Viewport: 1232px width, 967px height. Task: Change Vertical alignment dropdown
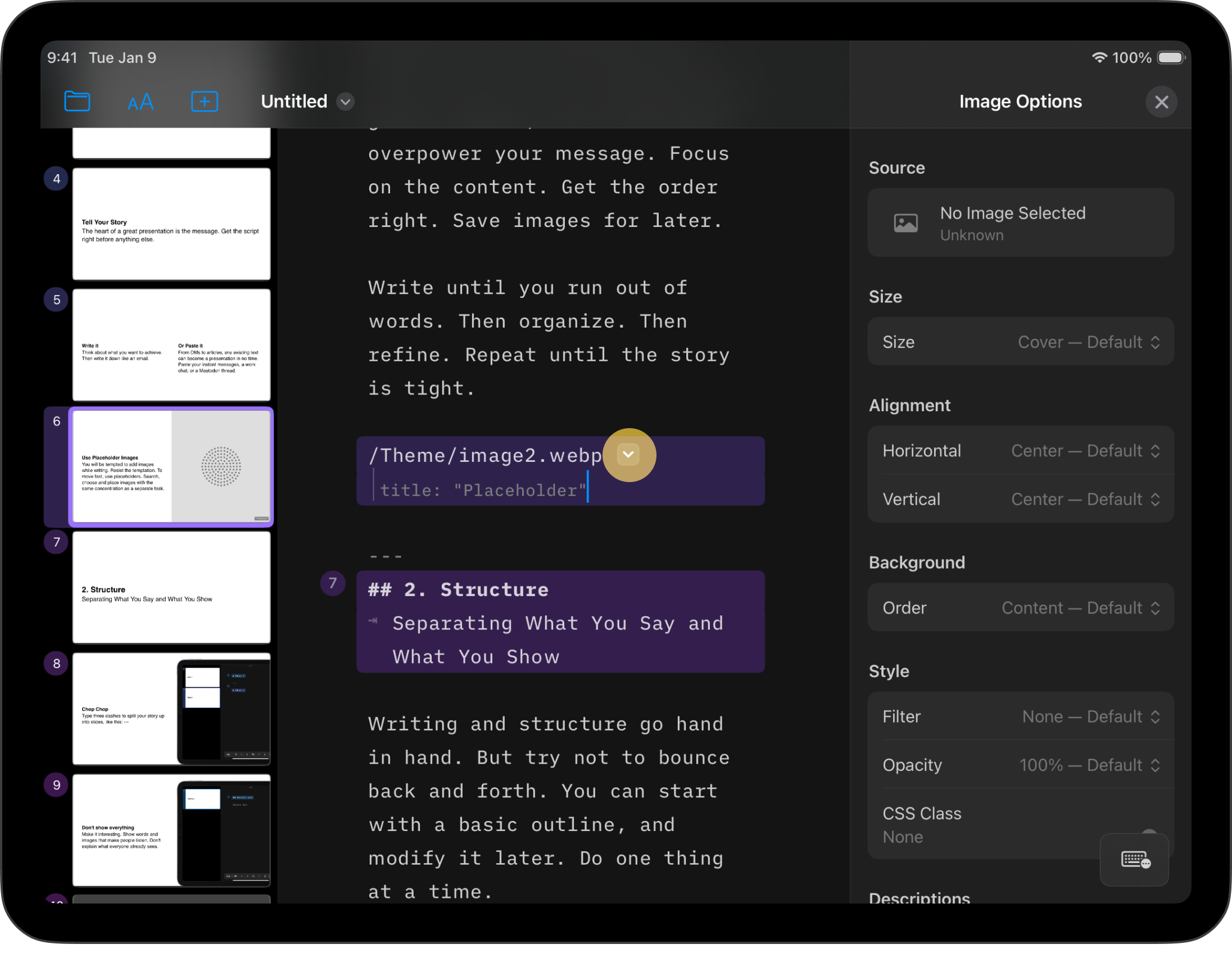(x=1085, y=500)
